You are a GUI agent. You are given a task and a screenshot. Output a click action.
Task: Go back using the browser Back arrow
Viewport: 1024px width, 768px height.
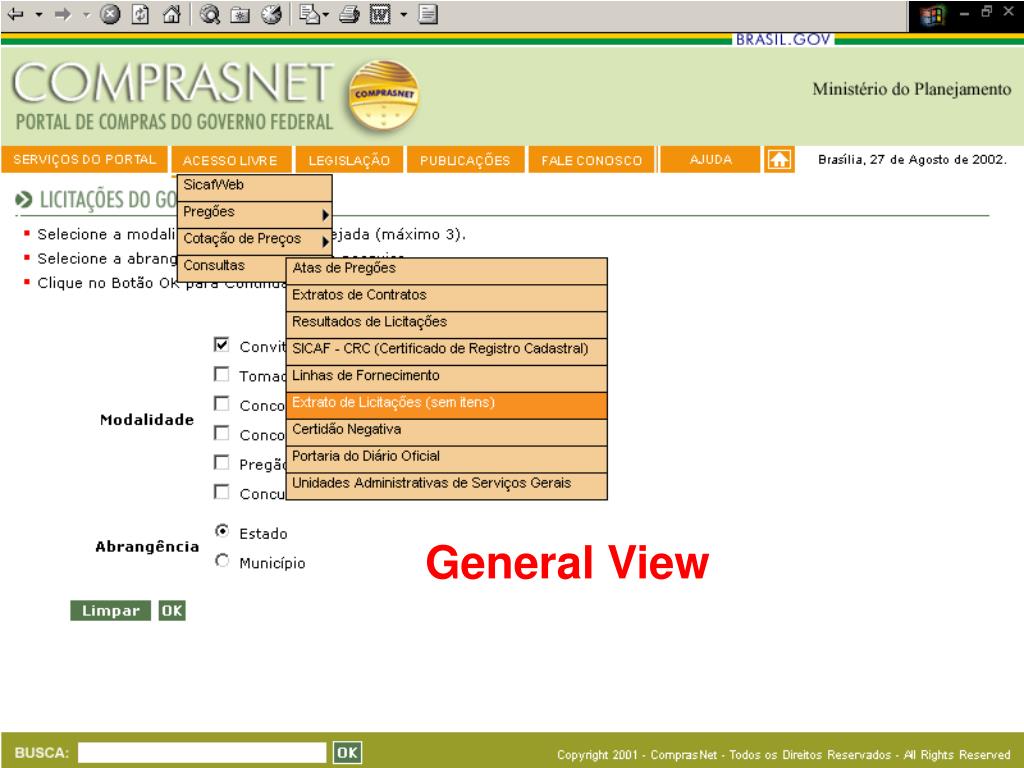click(15, 14)
